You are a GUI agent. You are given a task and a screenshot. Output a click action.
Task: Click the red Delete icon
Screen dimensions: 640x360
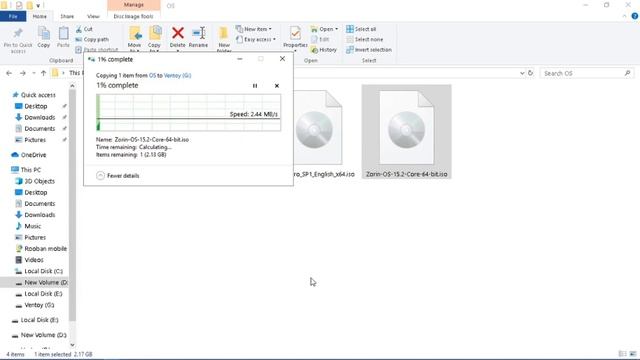(x=178, y=33)
